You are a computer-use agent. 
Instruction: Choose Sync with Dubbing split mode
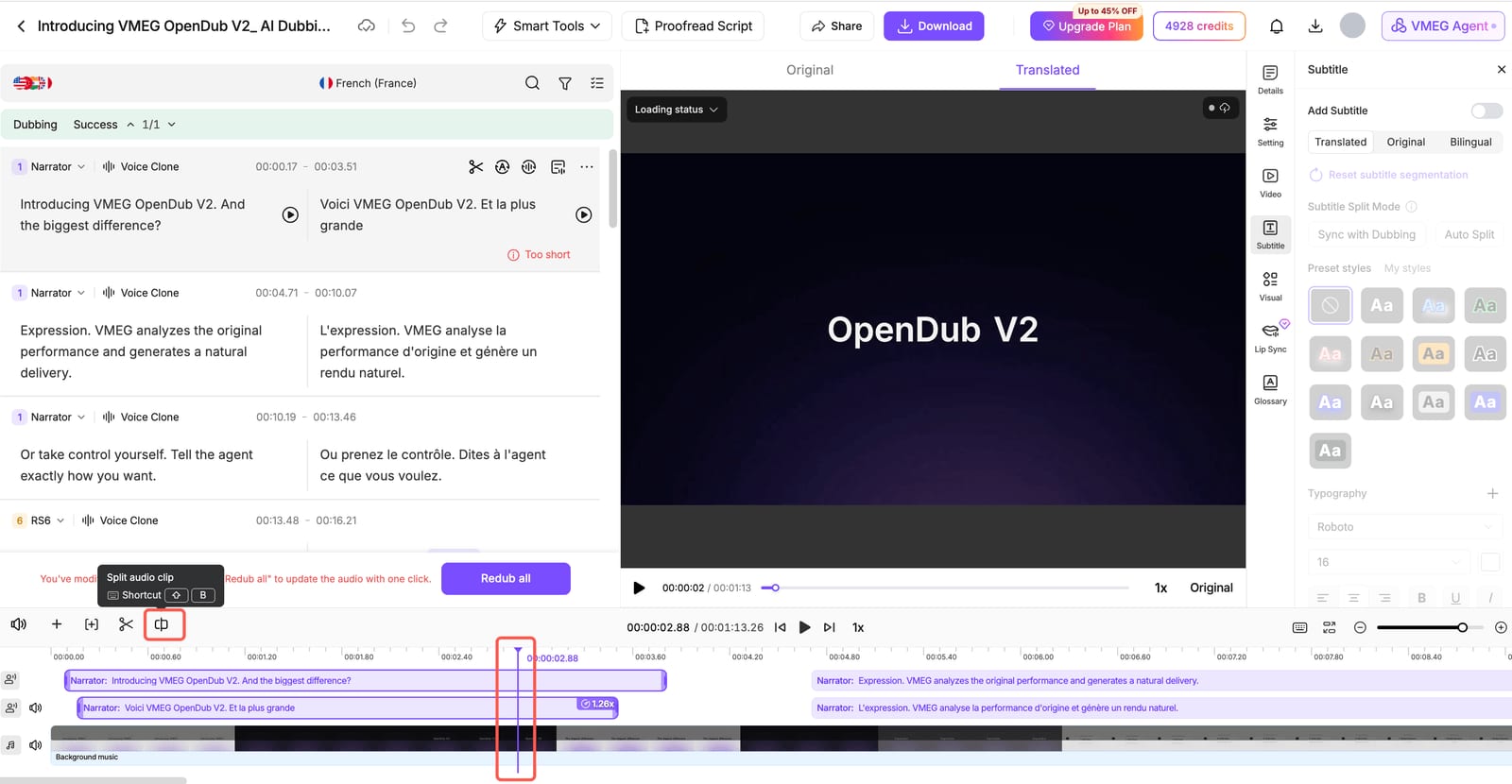coord(1366,234)
